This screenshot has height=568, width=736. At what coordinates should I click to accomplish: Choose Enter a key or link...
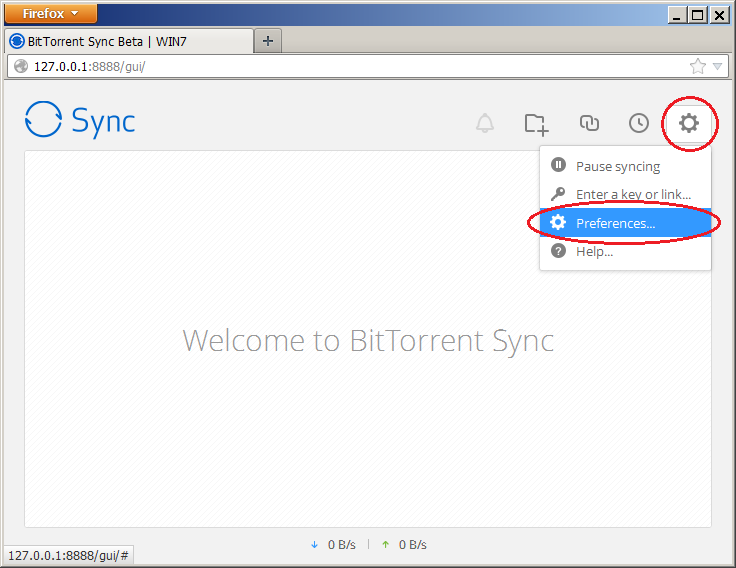(632, 194)
